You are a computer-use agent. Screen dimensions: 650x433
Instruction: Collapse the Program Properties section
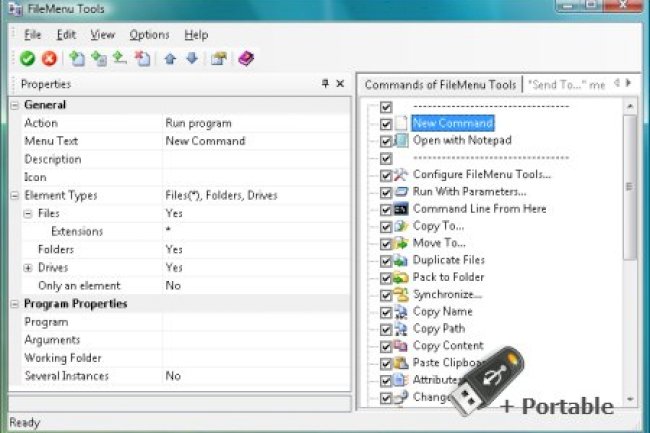(x=15, y=304)
